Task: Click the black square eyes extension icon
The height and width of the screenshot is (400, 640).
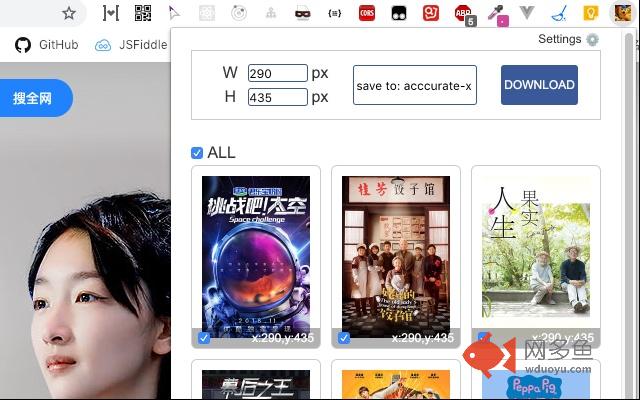Action: [399, 13]
